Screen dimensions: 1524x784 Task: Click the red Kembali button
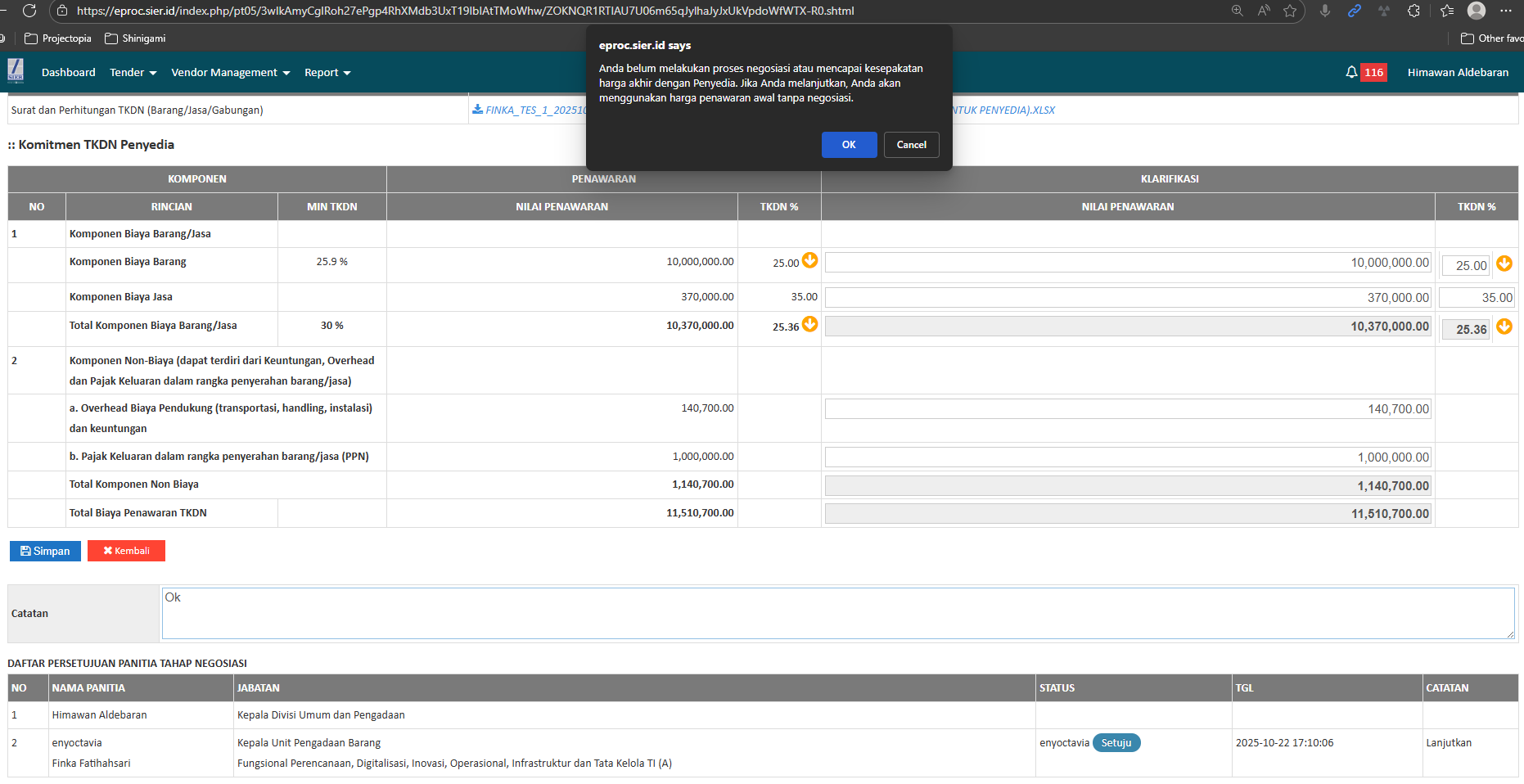(126, 551)
